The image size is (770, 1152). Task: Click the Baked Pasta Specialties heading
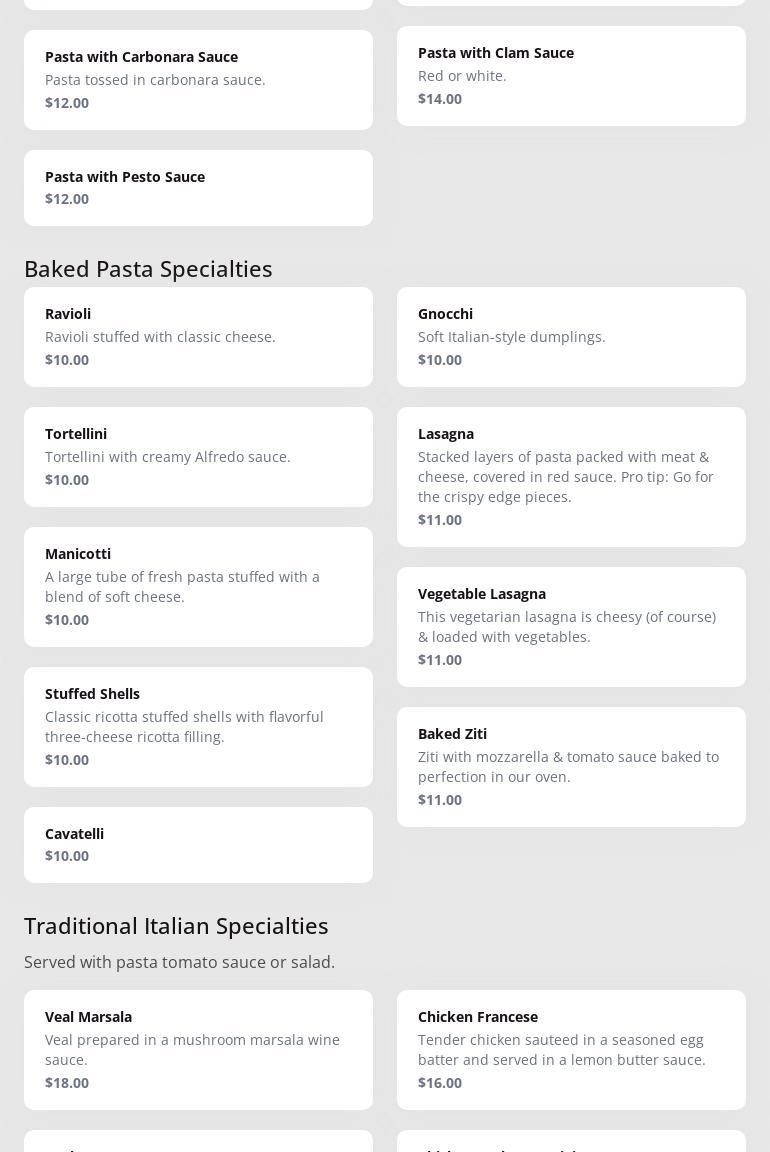point(148,270)
